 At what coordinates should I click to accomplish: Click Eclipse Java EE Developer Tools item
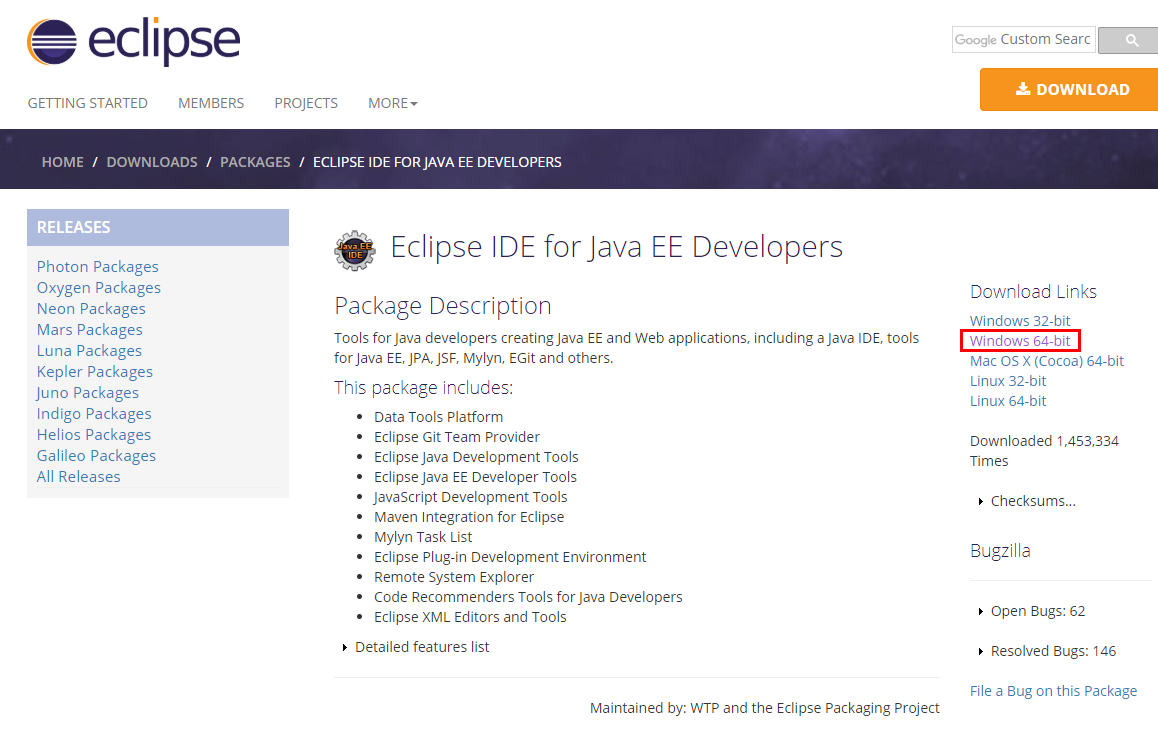click(x=476, y=477)
